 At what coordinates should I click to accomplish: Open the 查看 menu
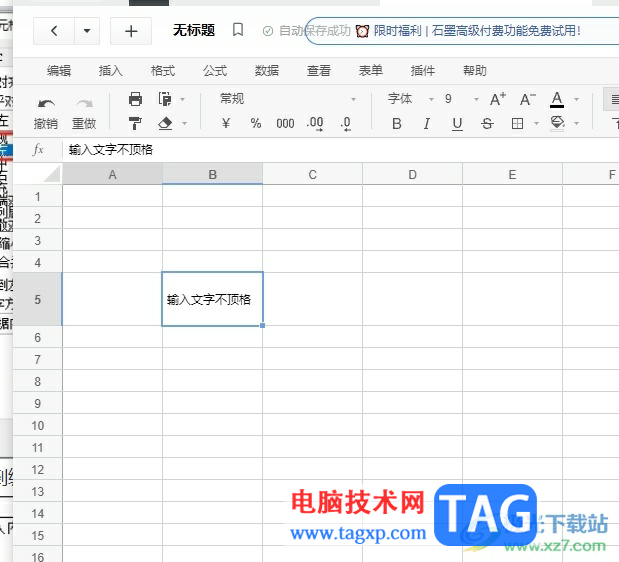click(319, 71)
